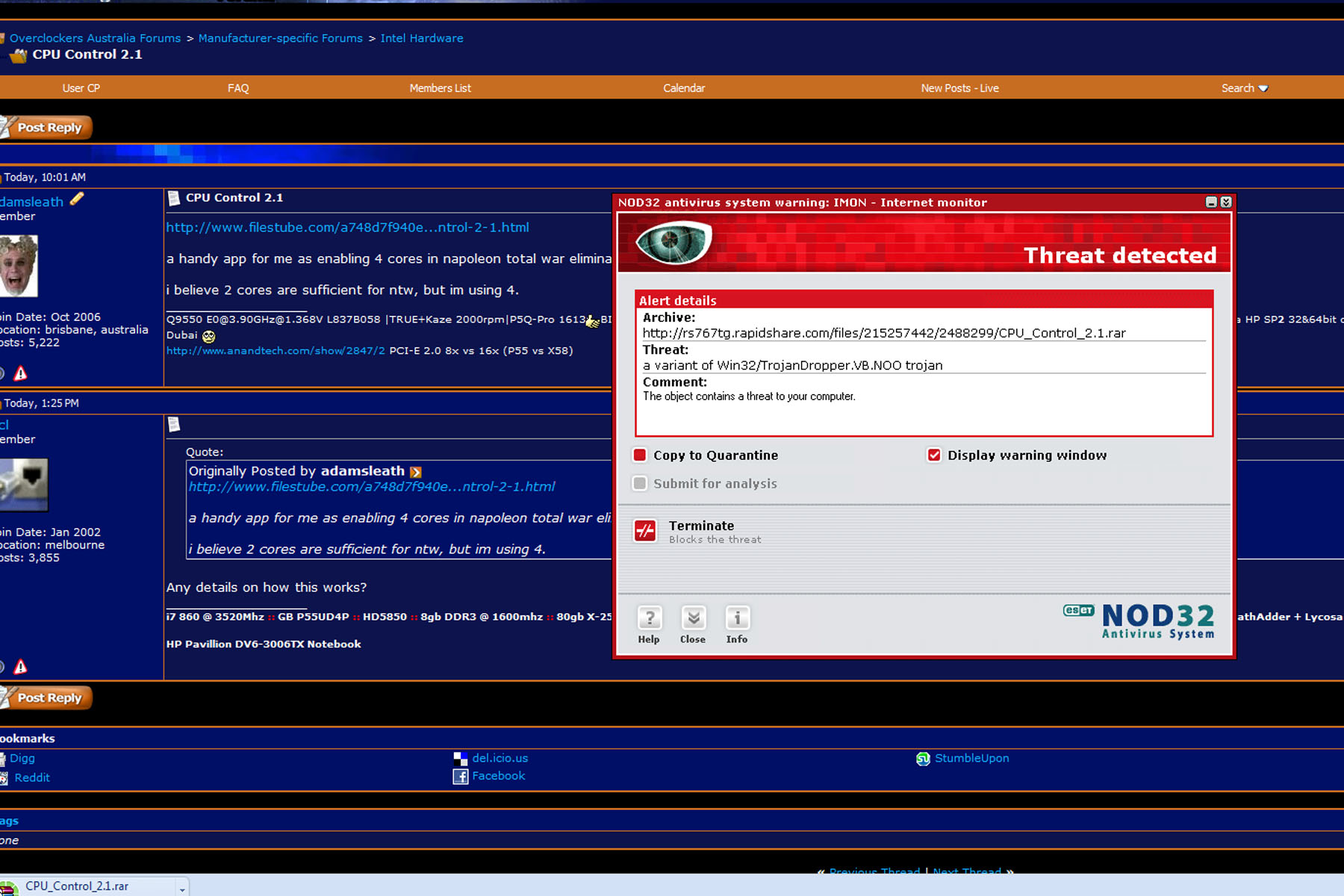The height and width of the screenshot is (896, 1344).
Task: Open FAQ menu item
Action: pos(238,88)
